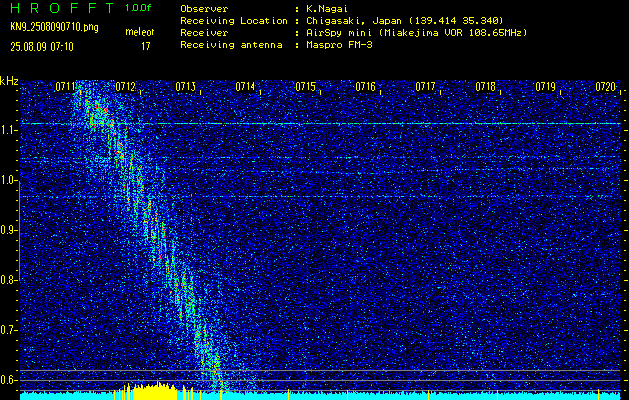
Task: Click the time marker 0717
Action: pyautogui.click(x=425, y=86)
